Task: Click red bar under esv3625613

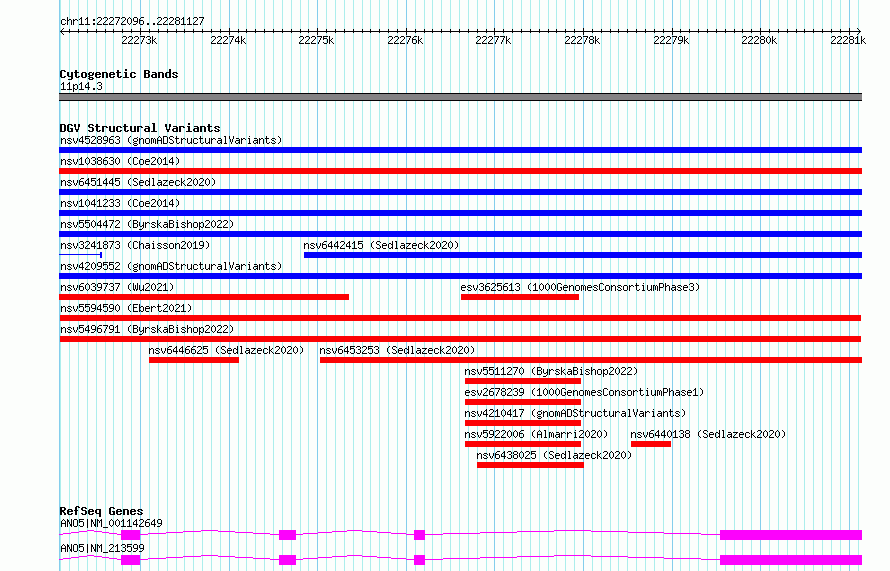Action: click(x=520, y=297)
